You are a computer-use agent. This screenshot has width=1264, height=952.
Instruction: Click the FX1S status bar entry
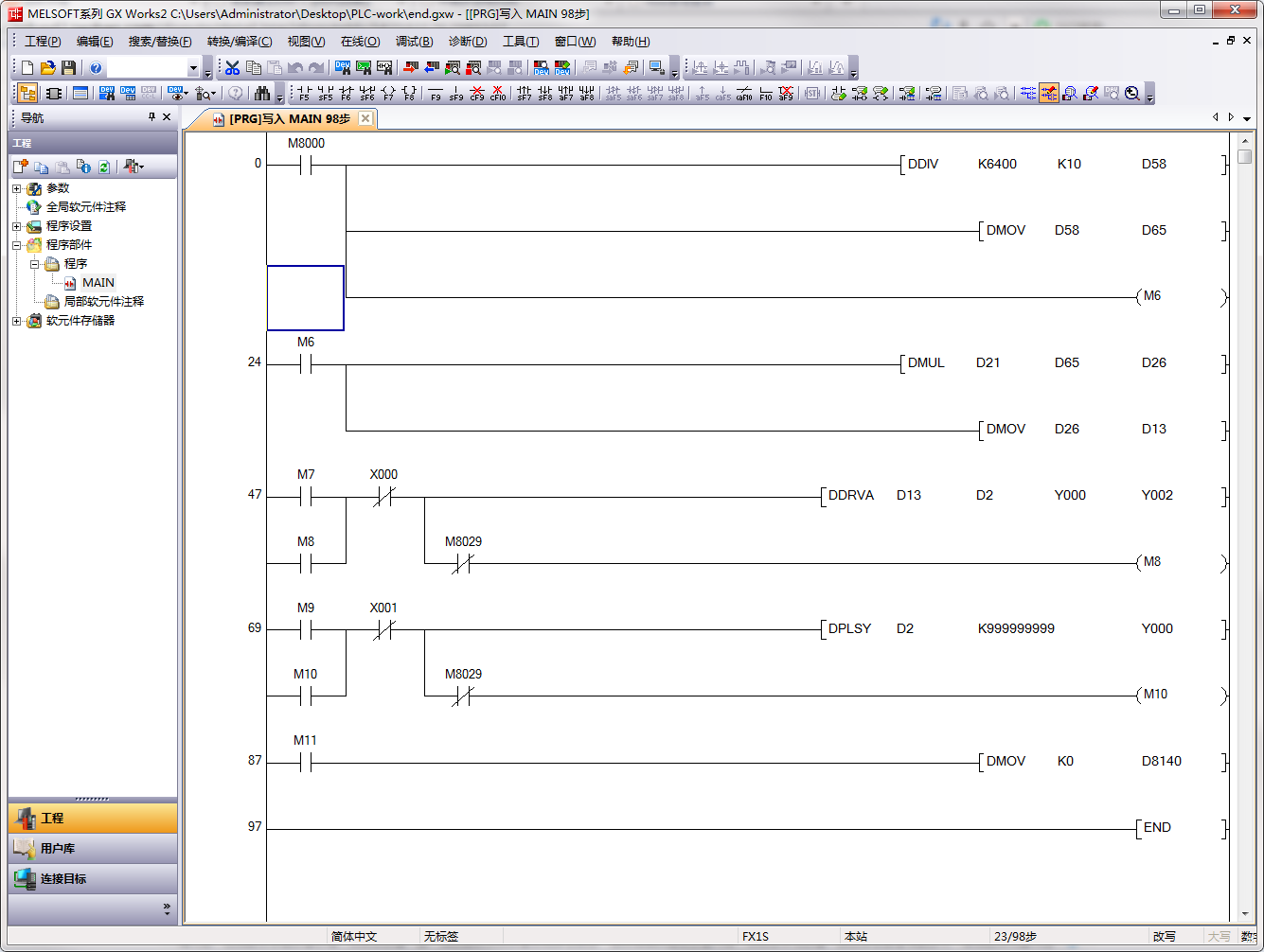click(x=756, y=936)
